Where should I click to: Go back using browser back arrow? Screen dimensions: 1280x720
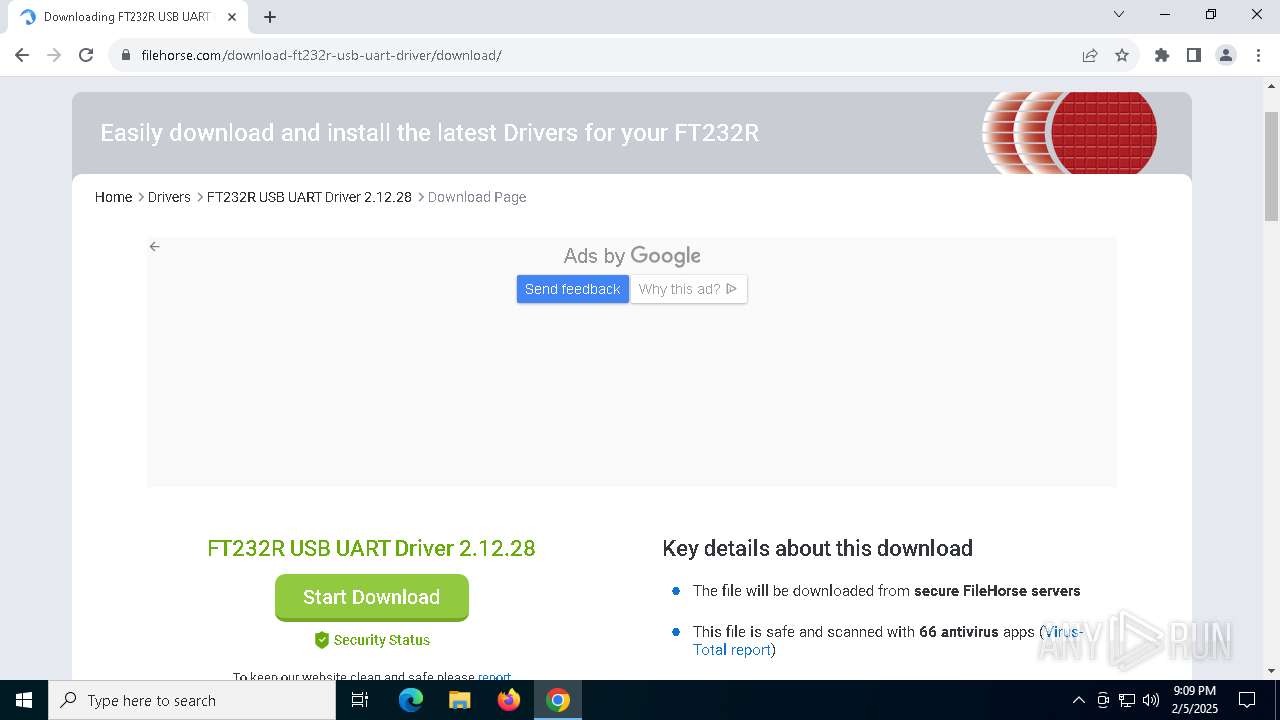pos(22,55)
